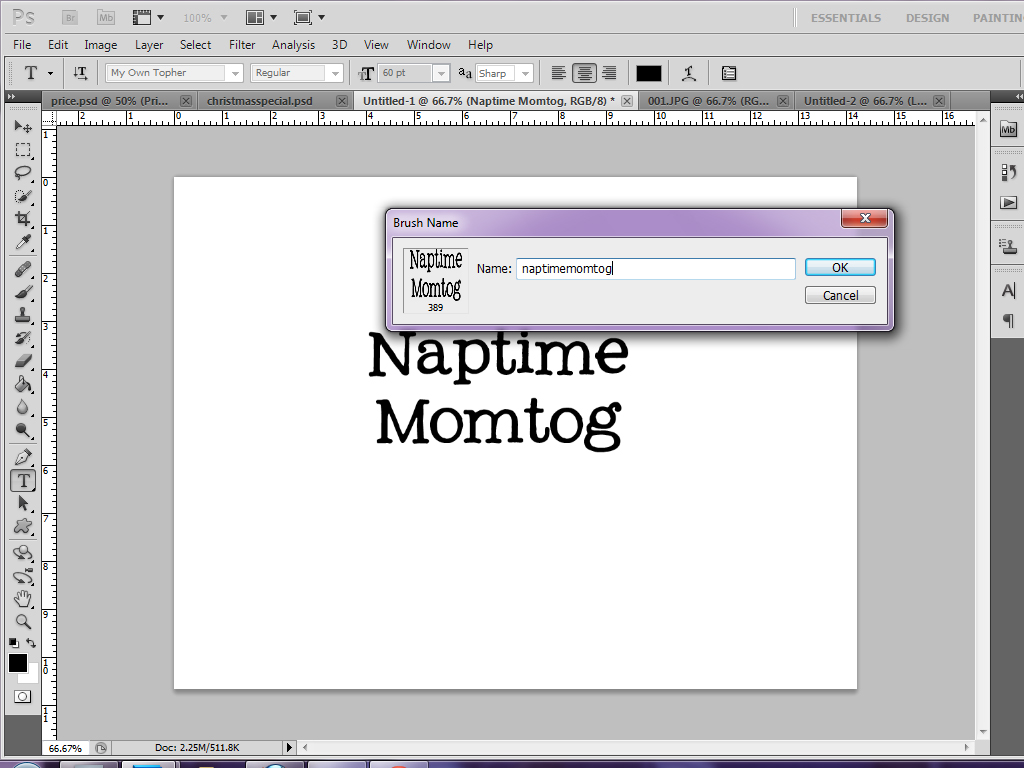This screenshot has height=768, width=1024.
Task: Open the Filter menu
Action: tap(242, 44)
